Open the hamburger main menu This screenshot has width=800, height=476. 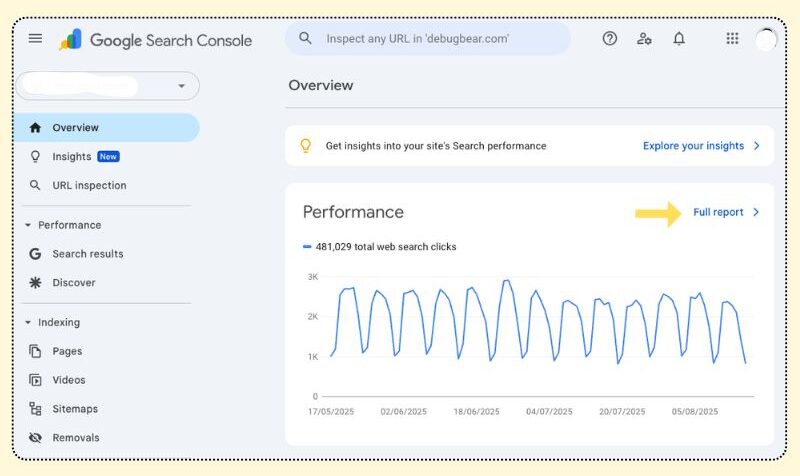pos(35,38)
